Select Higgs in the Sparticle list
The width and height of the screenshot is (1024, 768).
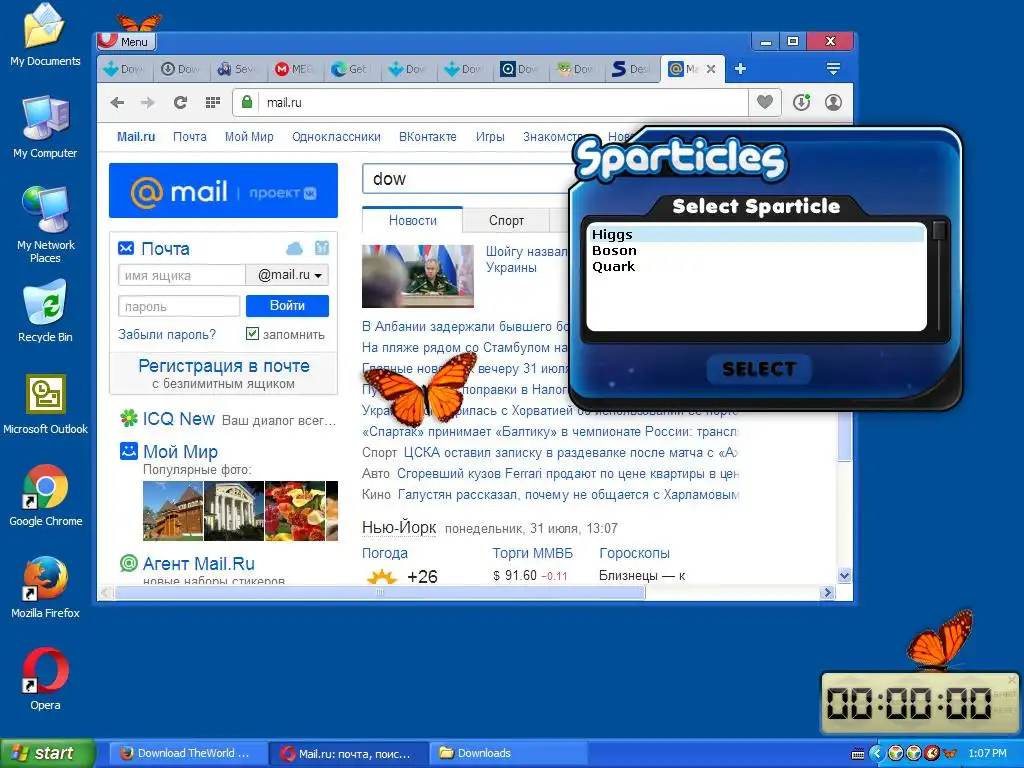(x=756, y=234)
